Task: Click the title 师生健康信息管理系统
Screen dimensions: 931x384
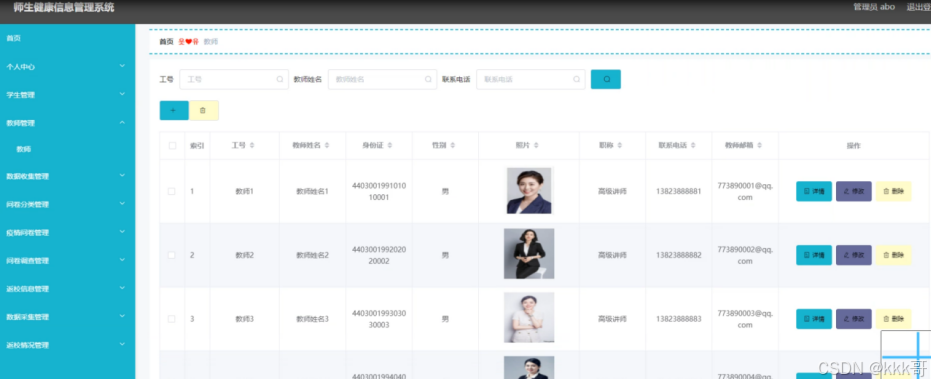Action: 64,8
